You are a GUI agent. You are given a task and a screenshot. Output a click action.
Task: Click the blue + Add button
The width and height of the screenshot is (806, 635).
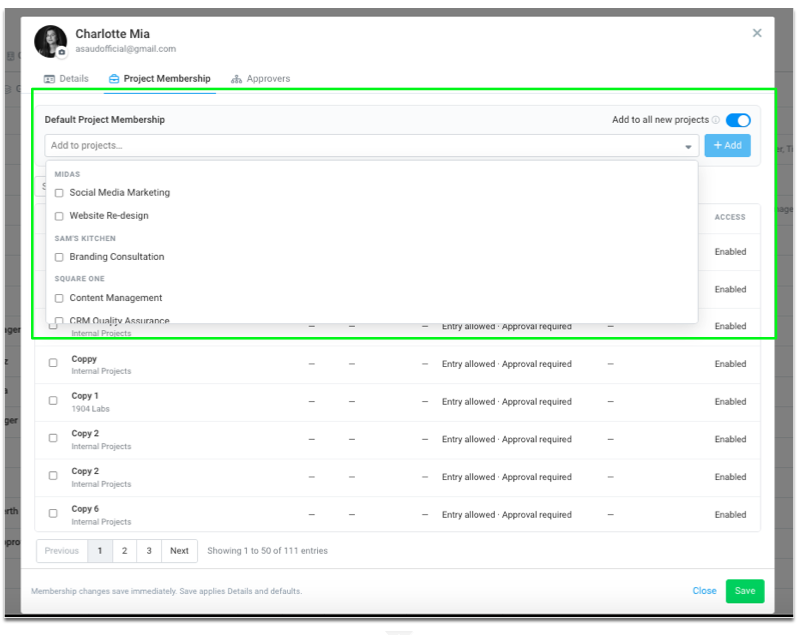(x=727, y=146)
